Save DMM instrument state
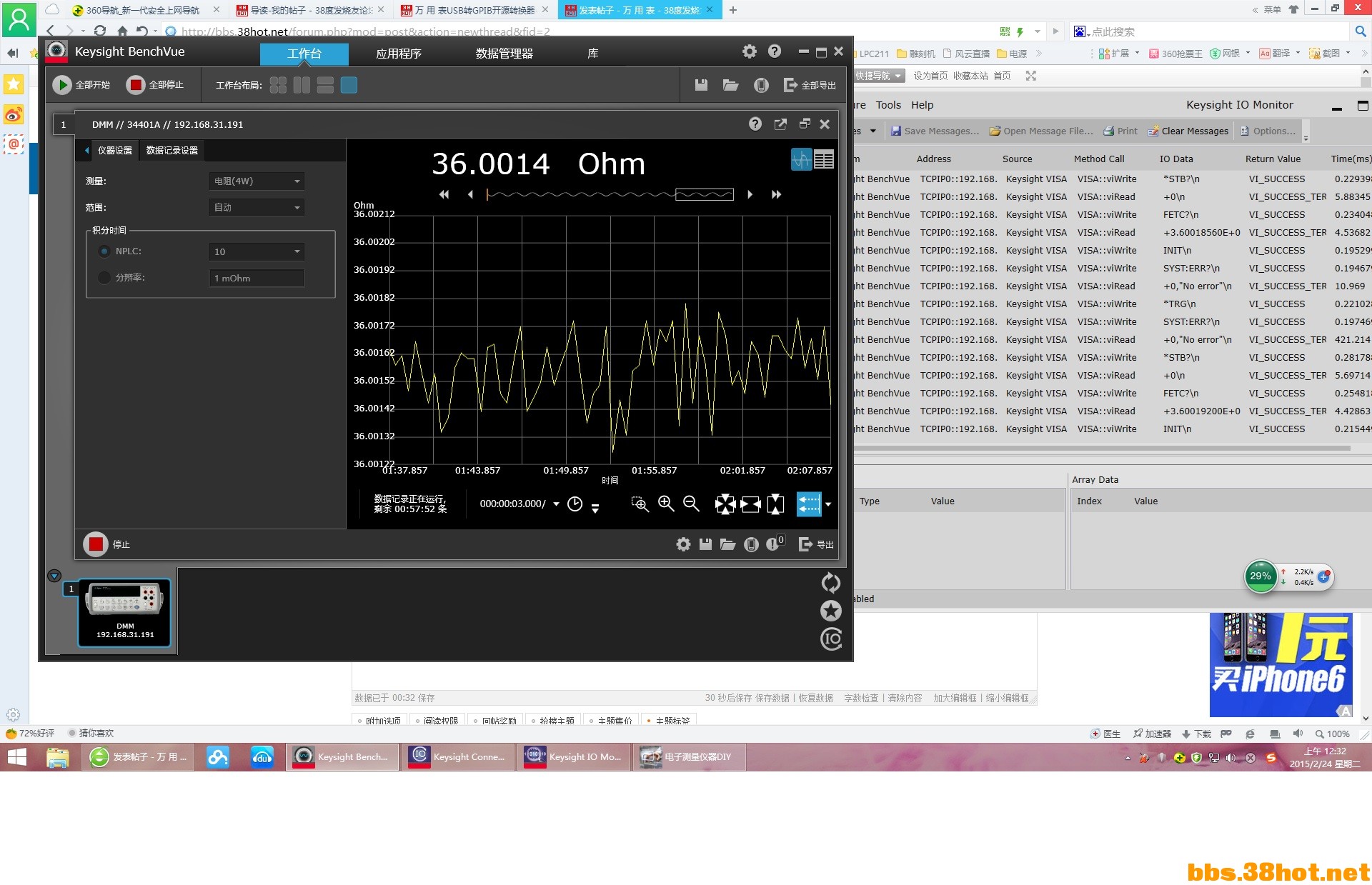 coord(705,544)
